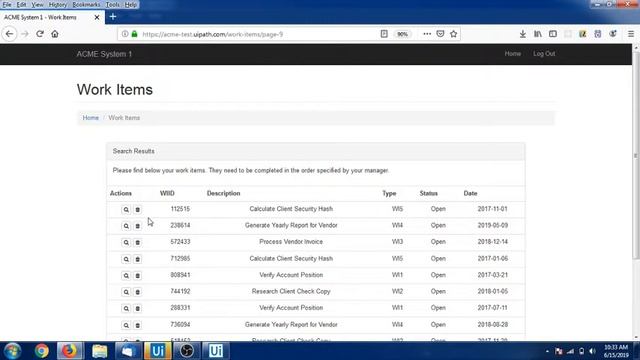Click the taskbar clock showing 10:33 AM
Image resolution: width=640 pixels, height=360 pixels.
click(x=616, y=351)
